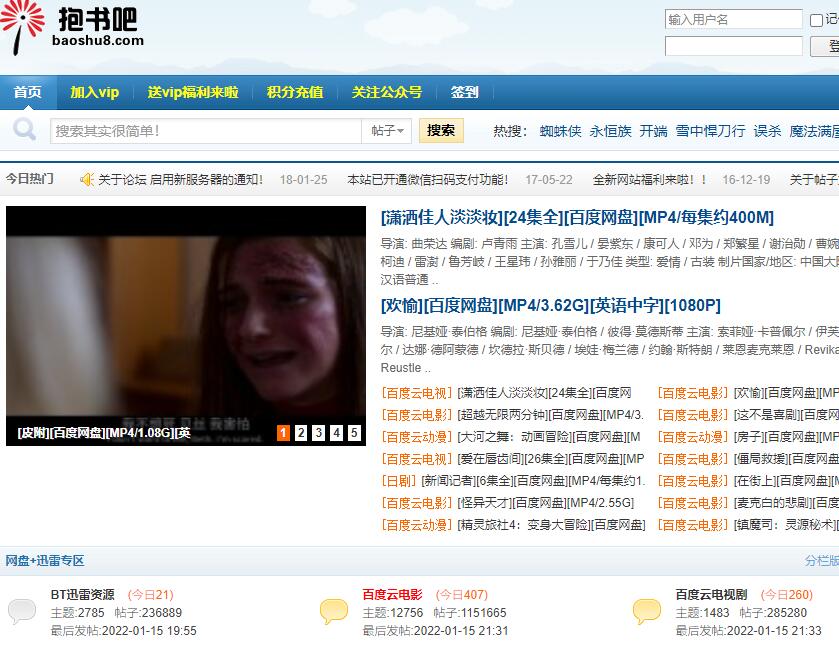Viewport: 839px width, 646px height.
Task: Open the 帖子 search type dropdown
Action: tap(388, 131)
